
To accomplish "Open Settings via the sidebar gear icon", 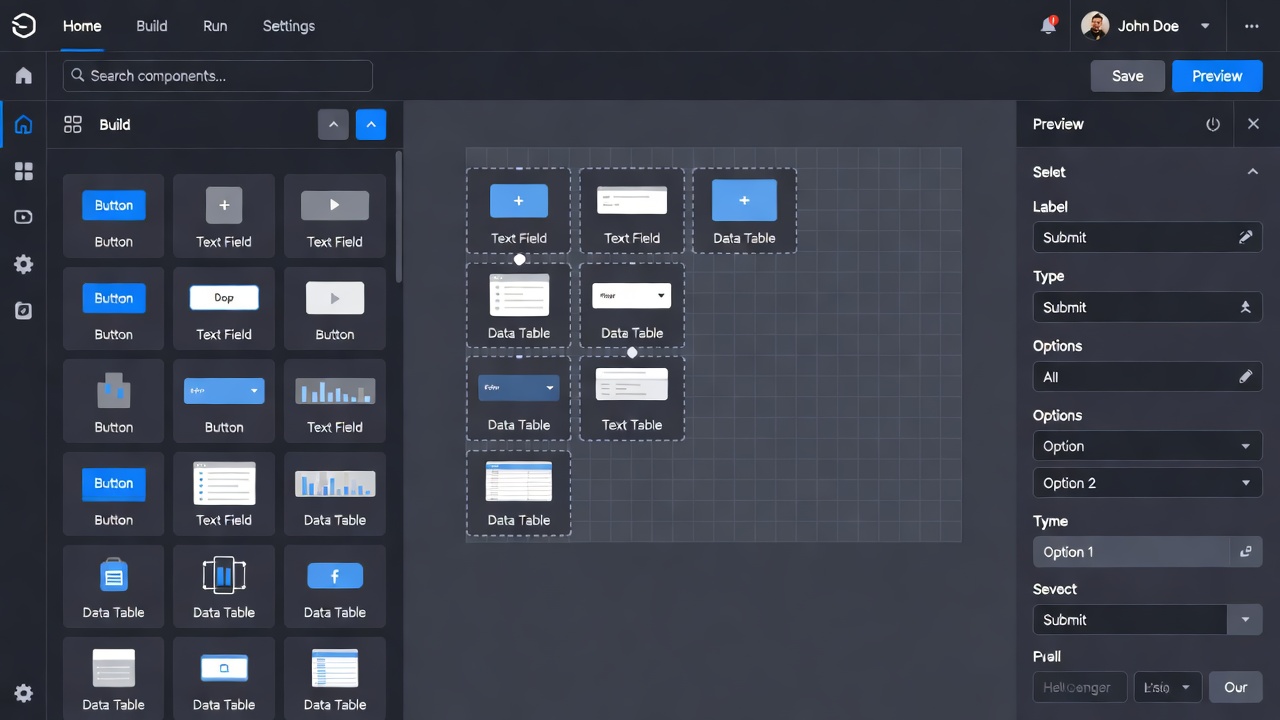I will [x=24, y=264].
